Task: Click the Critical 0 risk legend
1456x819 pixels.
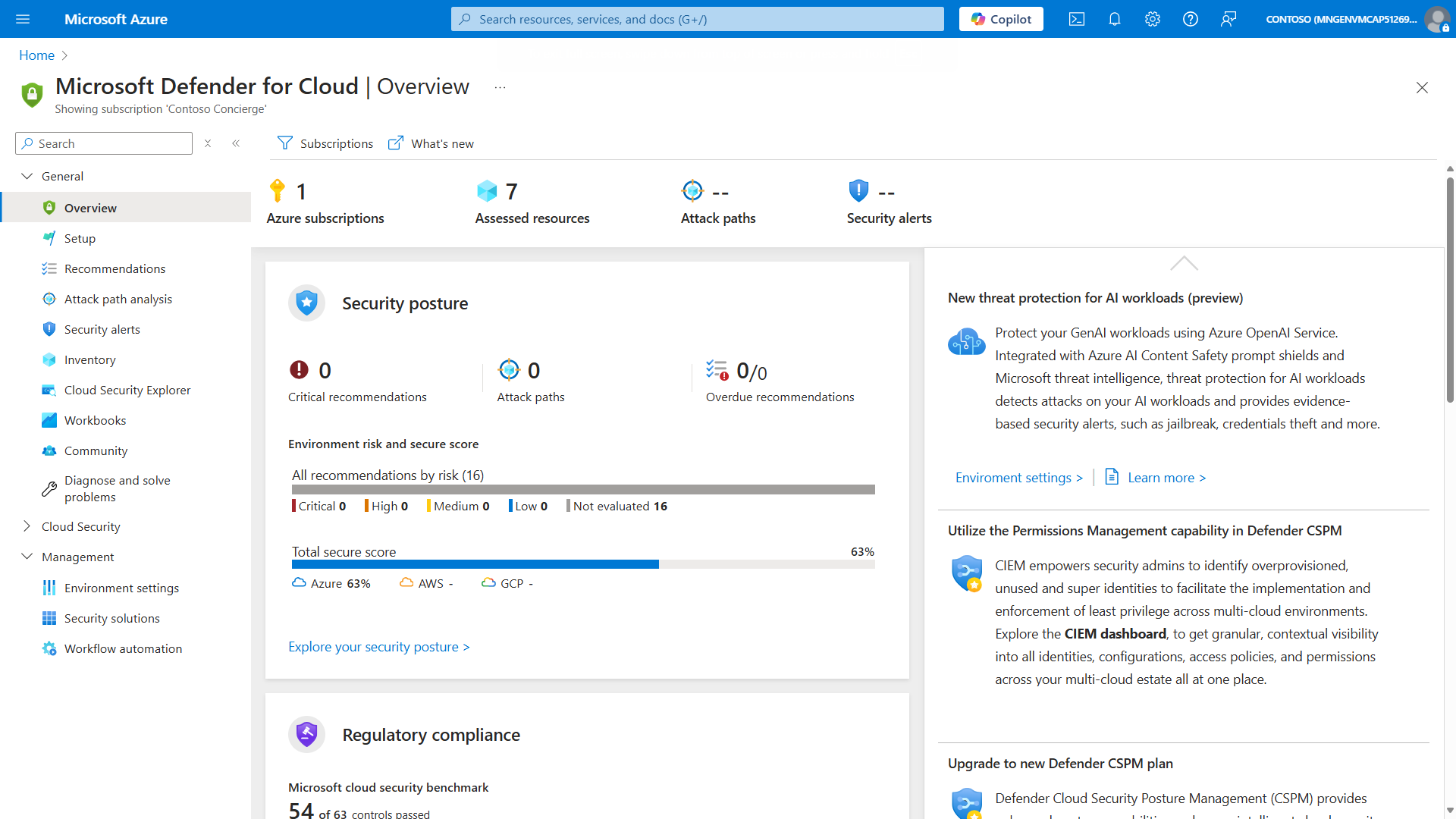Action: pos(319,506)
